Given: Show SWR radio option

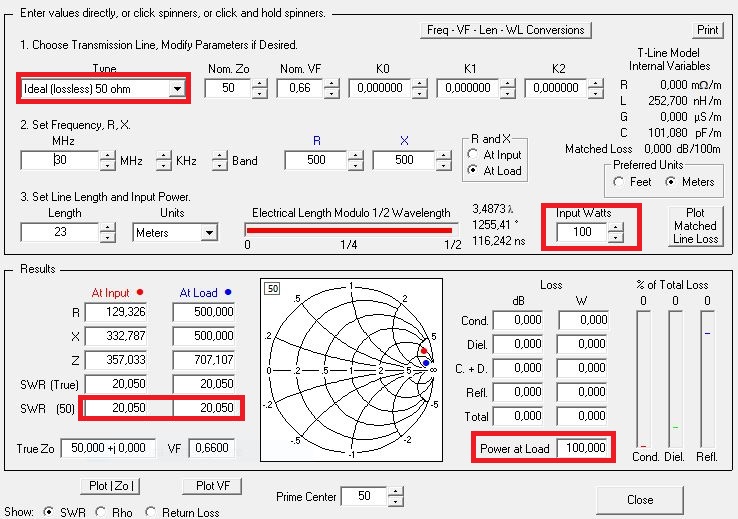Looking at the screenshot, I should point(48,512).
